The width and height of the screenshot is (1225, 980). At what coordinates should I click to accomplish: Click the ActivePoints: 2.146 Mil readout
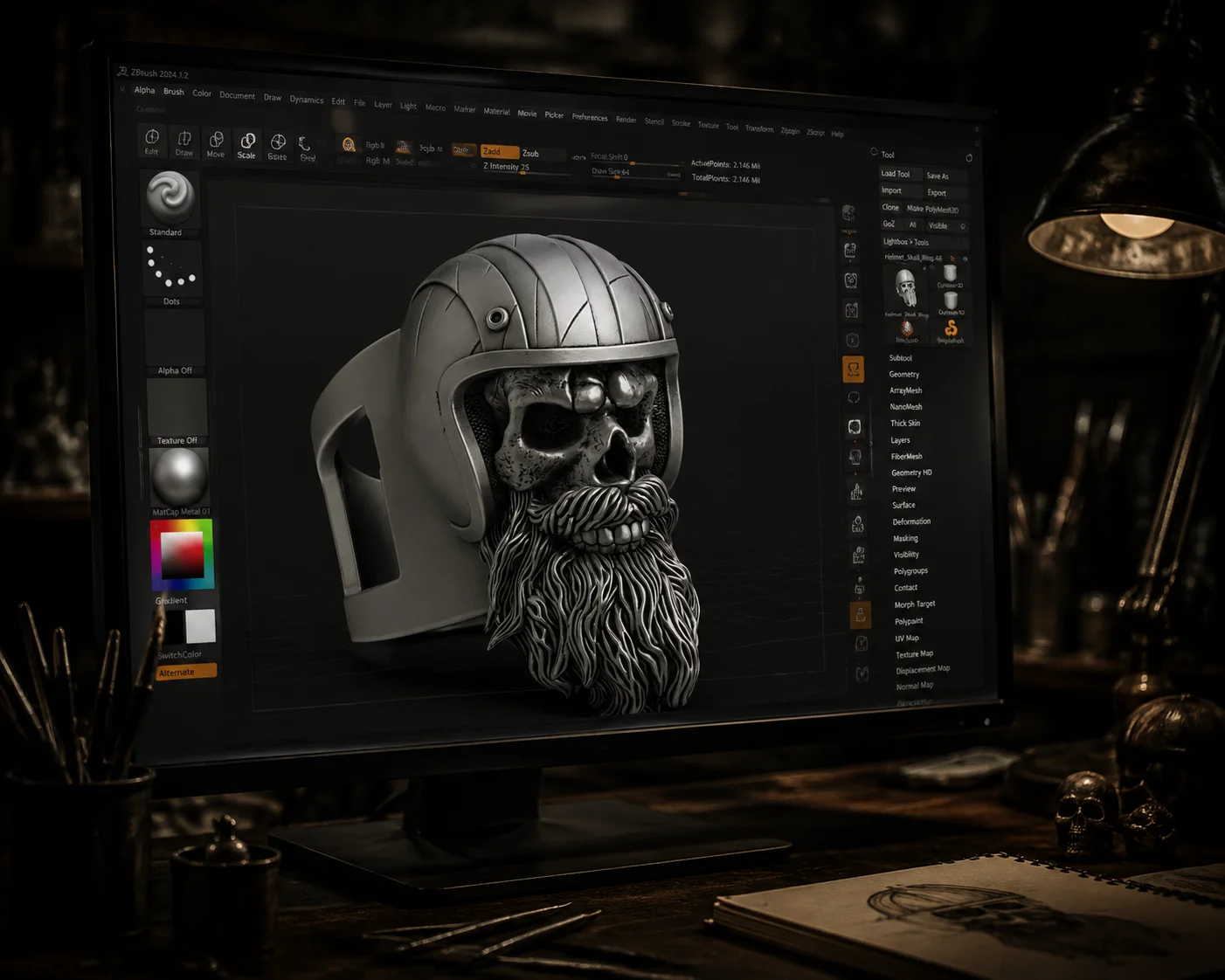coord(725,164)
